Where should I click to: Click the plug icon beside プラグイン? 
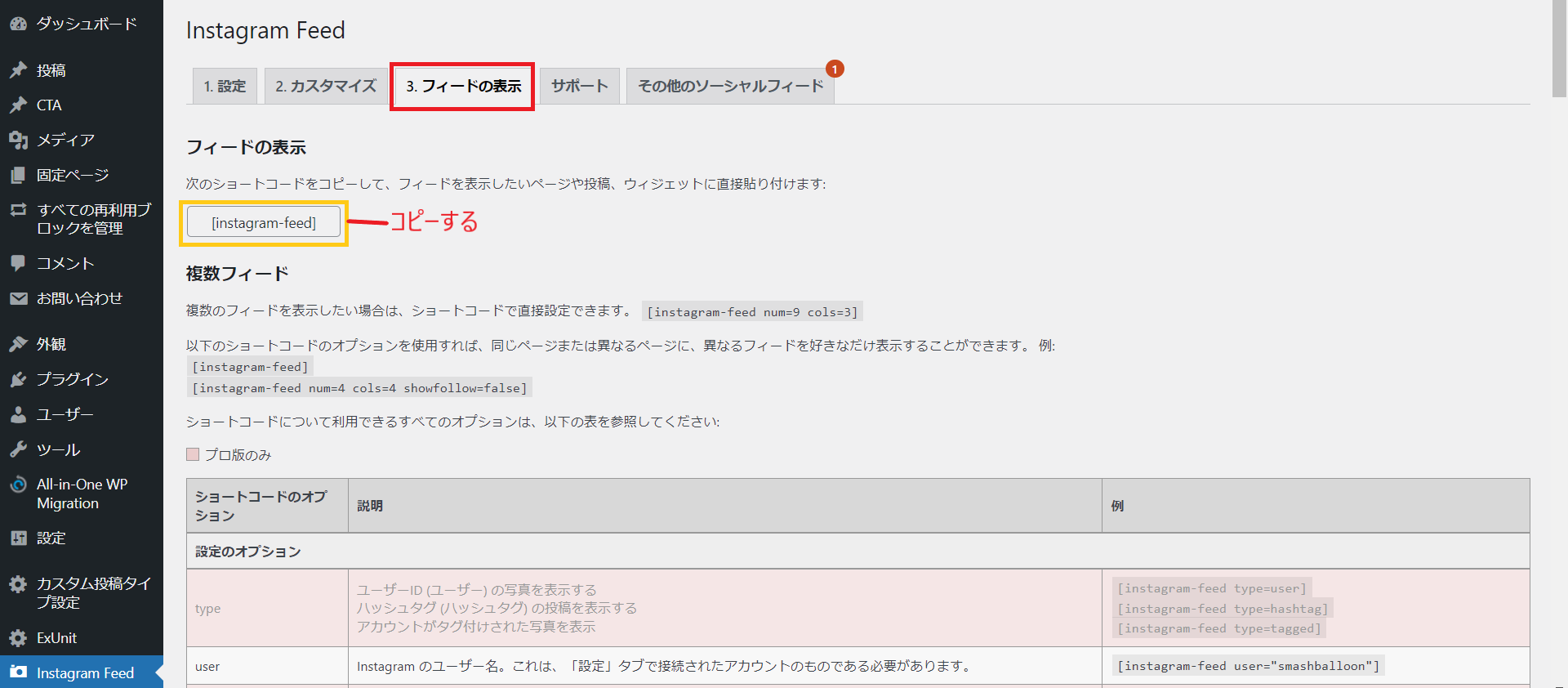(18, 379)
